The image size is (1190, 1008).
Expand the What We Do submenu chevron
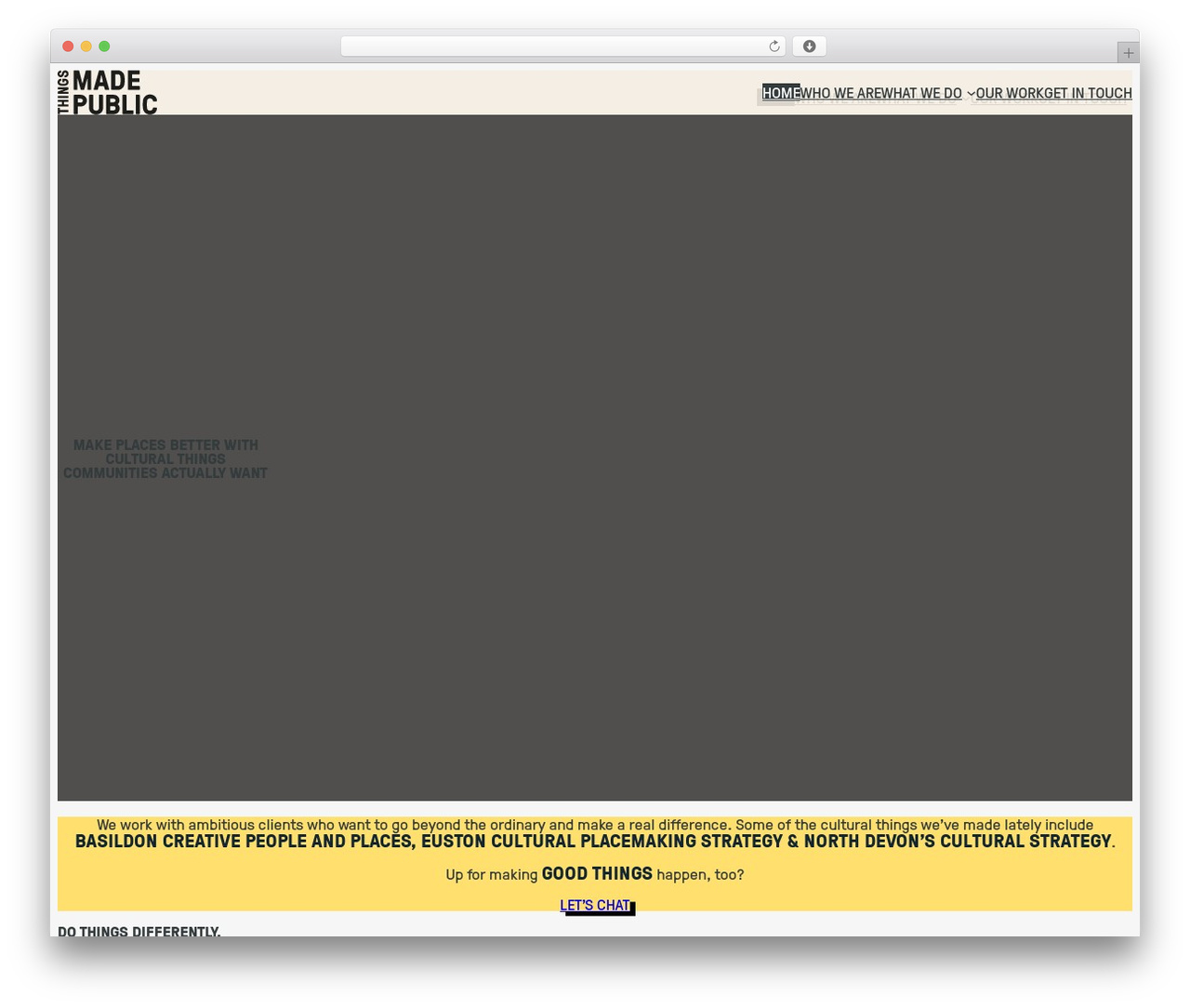click(971, 94)
